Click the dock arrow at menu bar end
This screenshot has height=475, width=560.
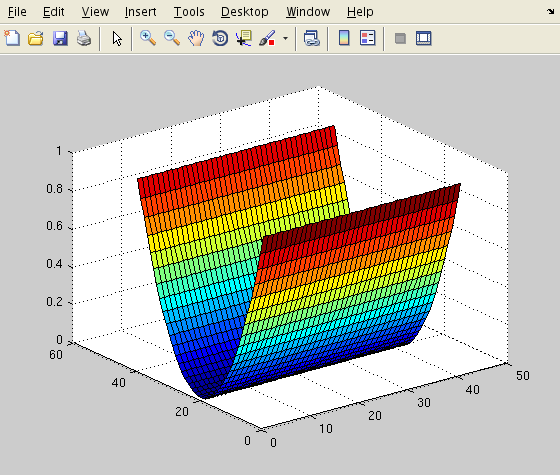550,12
